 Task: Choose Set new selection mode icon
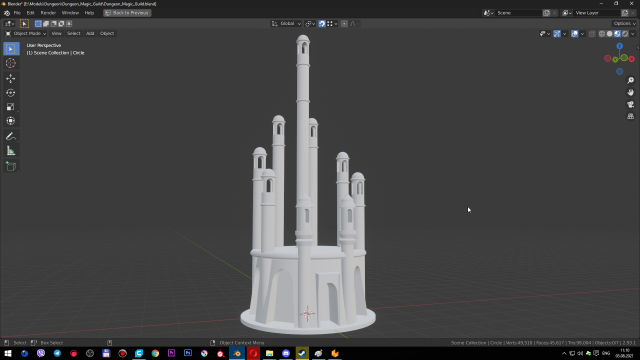pyautogui.click(x=38, y=24)
